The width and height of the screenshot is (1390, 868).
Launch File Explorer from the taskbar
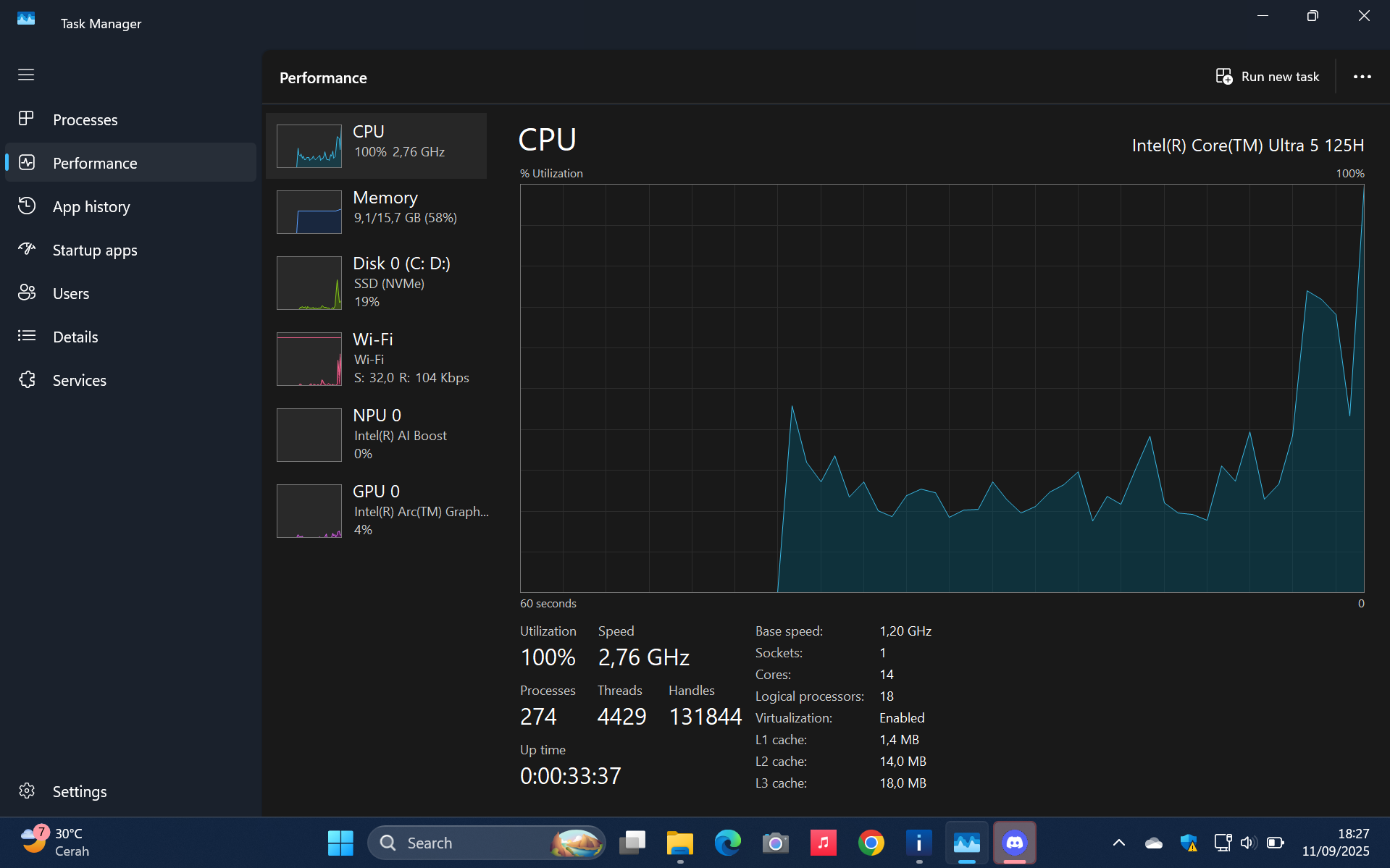click(680, 843)
